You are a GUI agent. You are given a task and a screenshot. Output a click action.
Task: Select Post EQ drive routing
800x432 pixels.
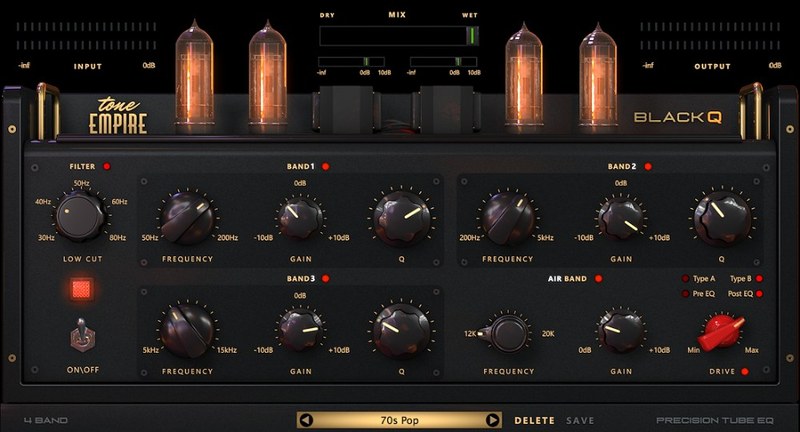745,294
